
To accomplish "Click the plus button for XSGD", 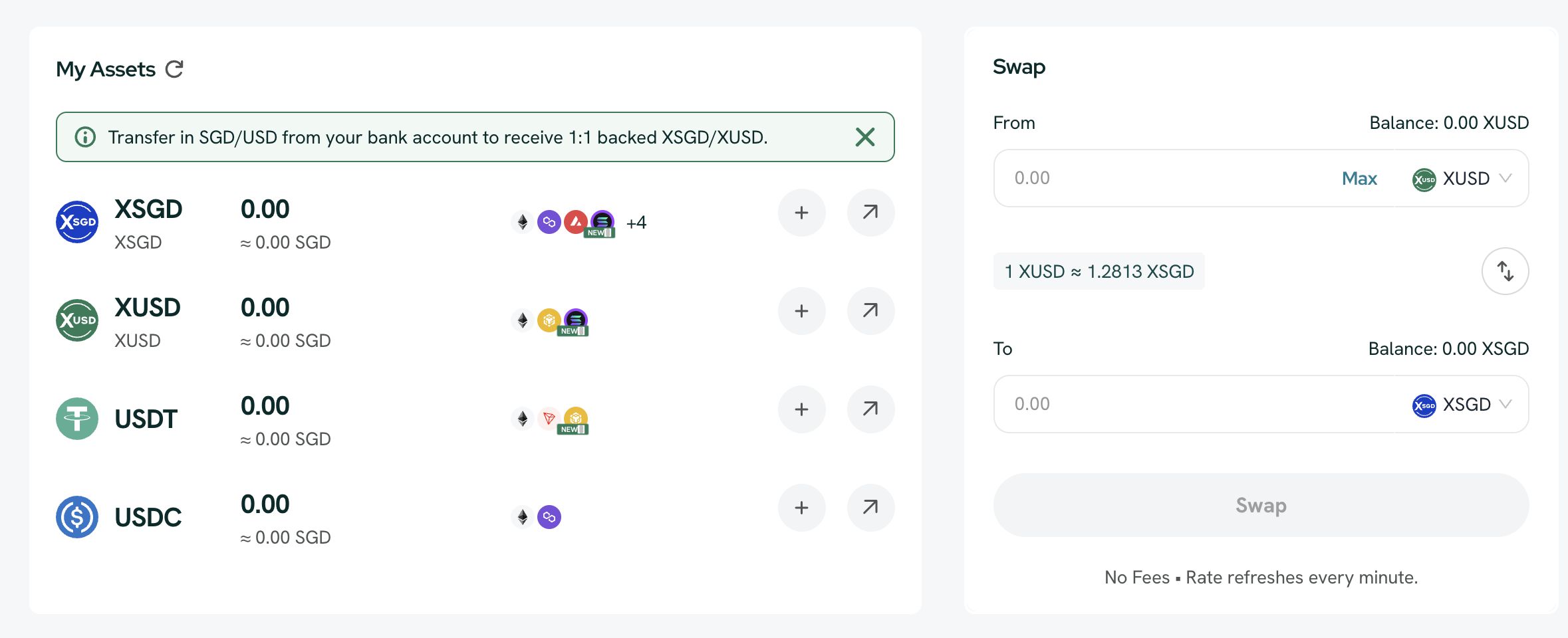I will pos(801,213).
